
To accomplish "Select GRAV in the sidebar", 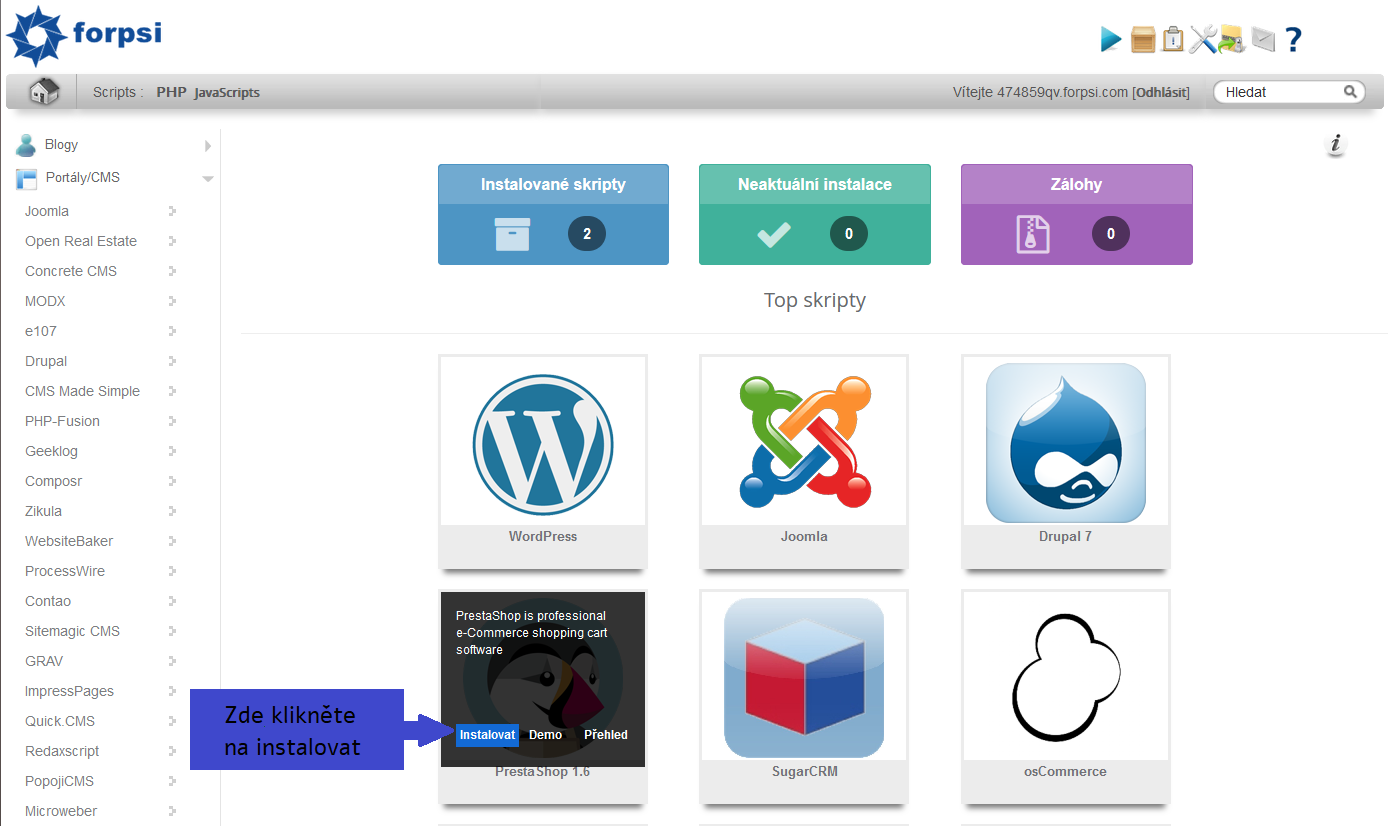I will click(44, 661).
